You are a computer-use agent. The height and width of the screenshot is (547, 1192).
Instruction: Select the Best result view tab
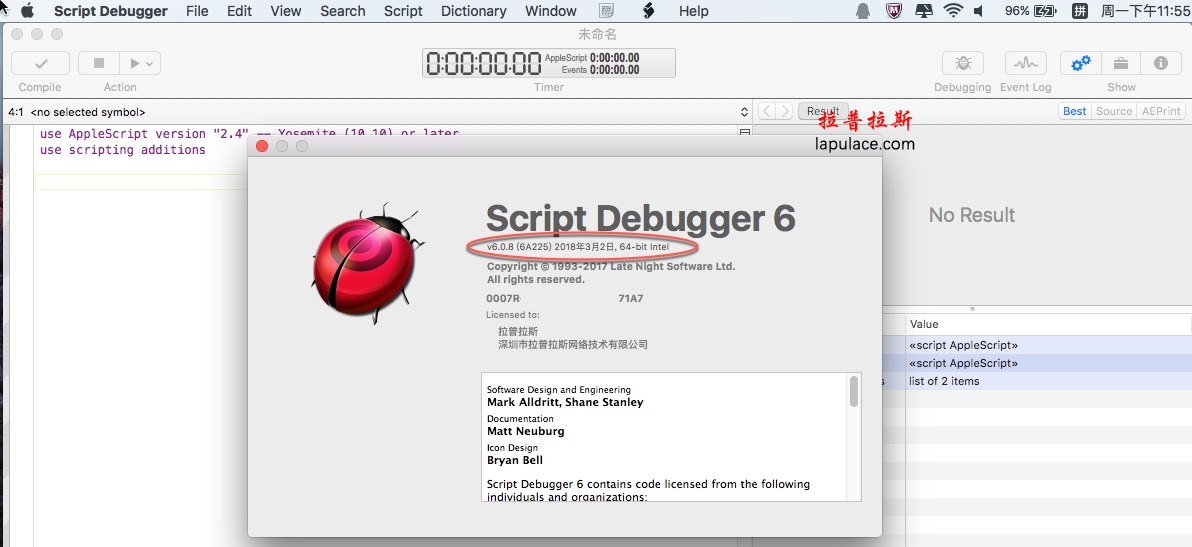[1075, 111]
